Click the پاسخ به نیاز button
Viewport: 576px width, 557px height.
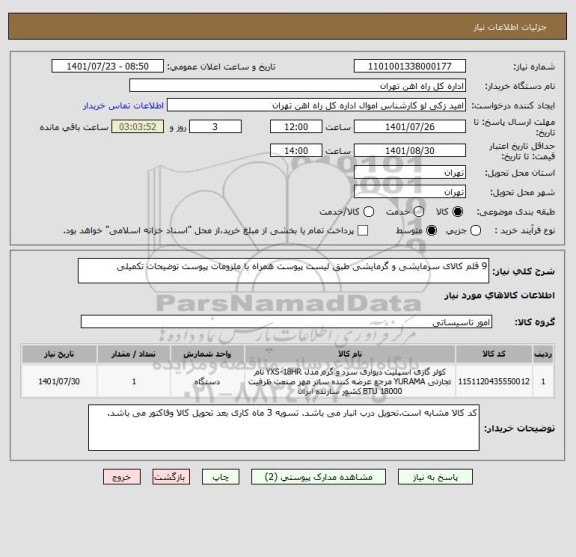tap(435, 477)
